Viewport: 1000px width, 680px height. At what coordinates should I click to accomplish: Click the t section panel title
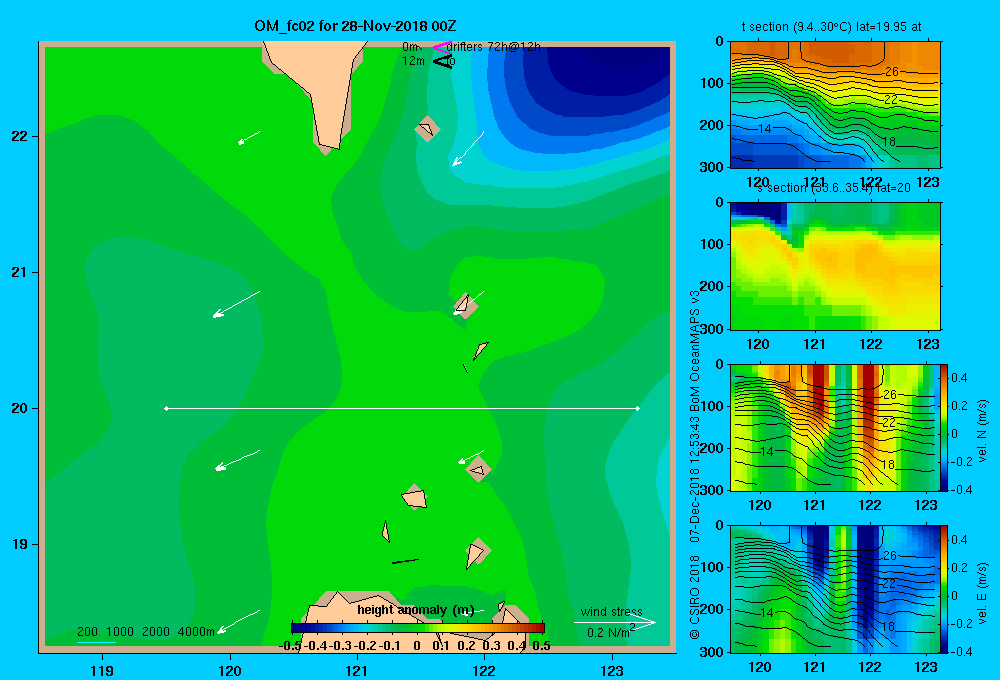point(831,27)
